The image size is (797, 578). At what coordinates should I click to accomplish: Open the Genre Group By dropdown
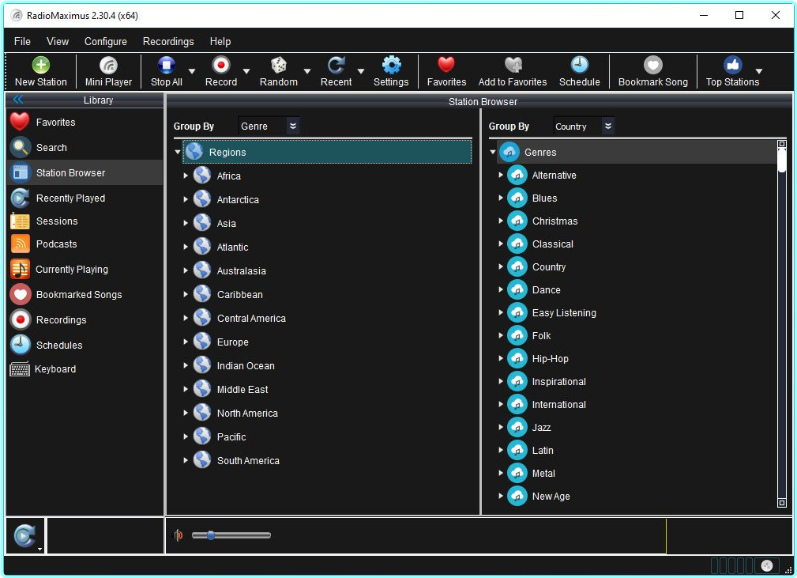pyautogui.click(x=269, y=126)
